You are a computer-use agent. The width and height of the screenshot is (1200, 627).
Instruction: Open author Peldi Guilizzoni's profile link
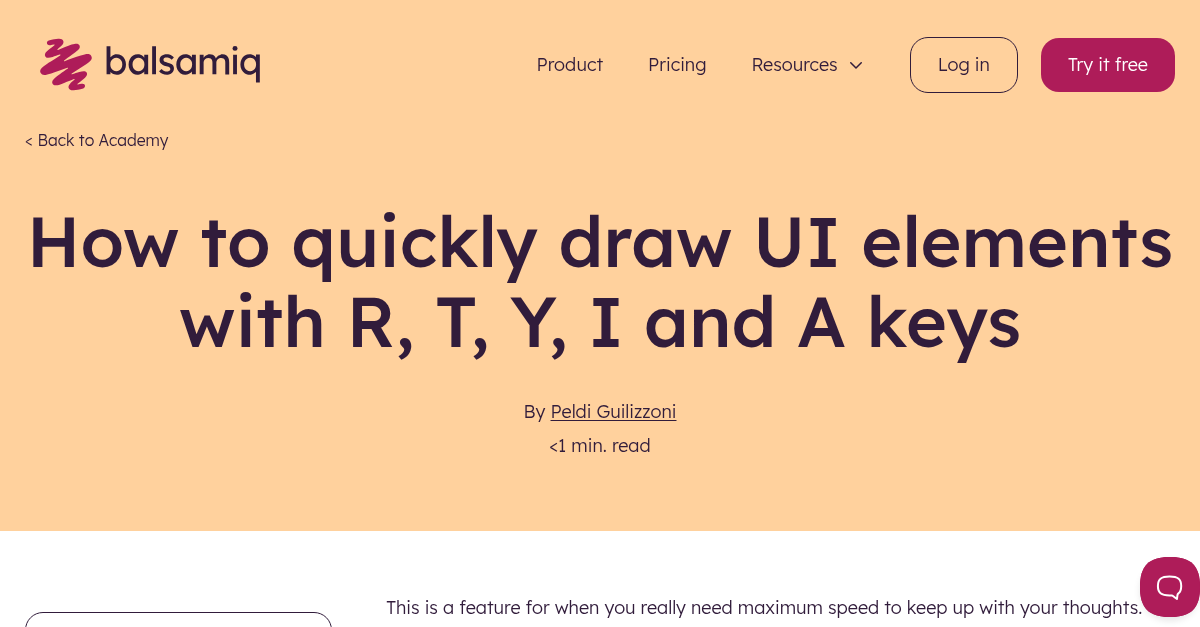(613, 411)
